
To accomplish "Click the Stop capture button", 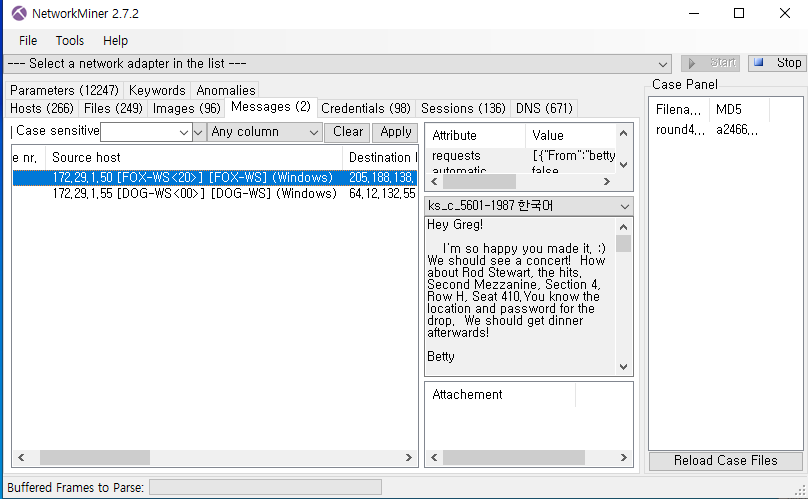I will [x=777, y=63].
